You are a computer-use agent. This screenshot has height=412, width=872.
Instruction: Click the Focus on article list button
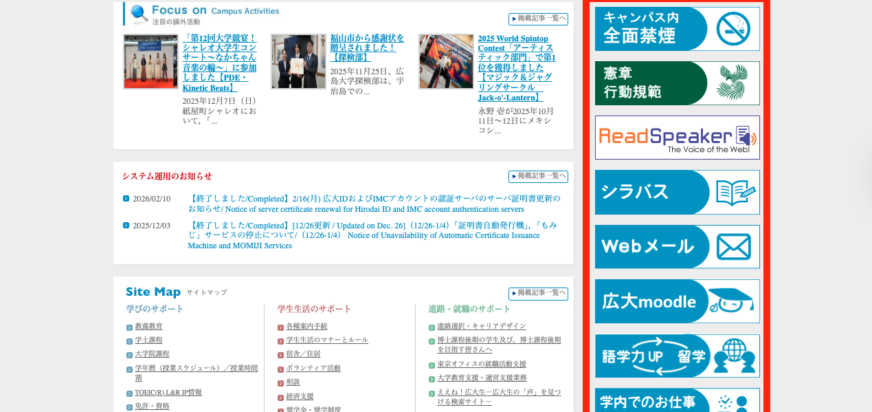tap(538, 19)
